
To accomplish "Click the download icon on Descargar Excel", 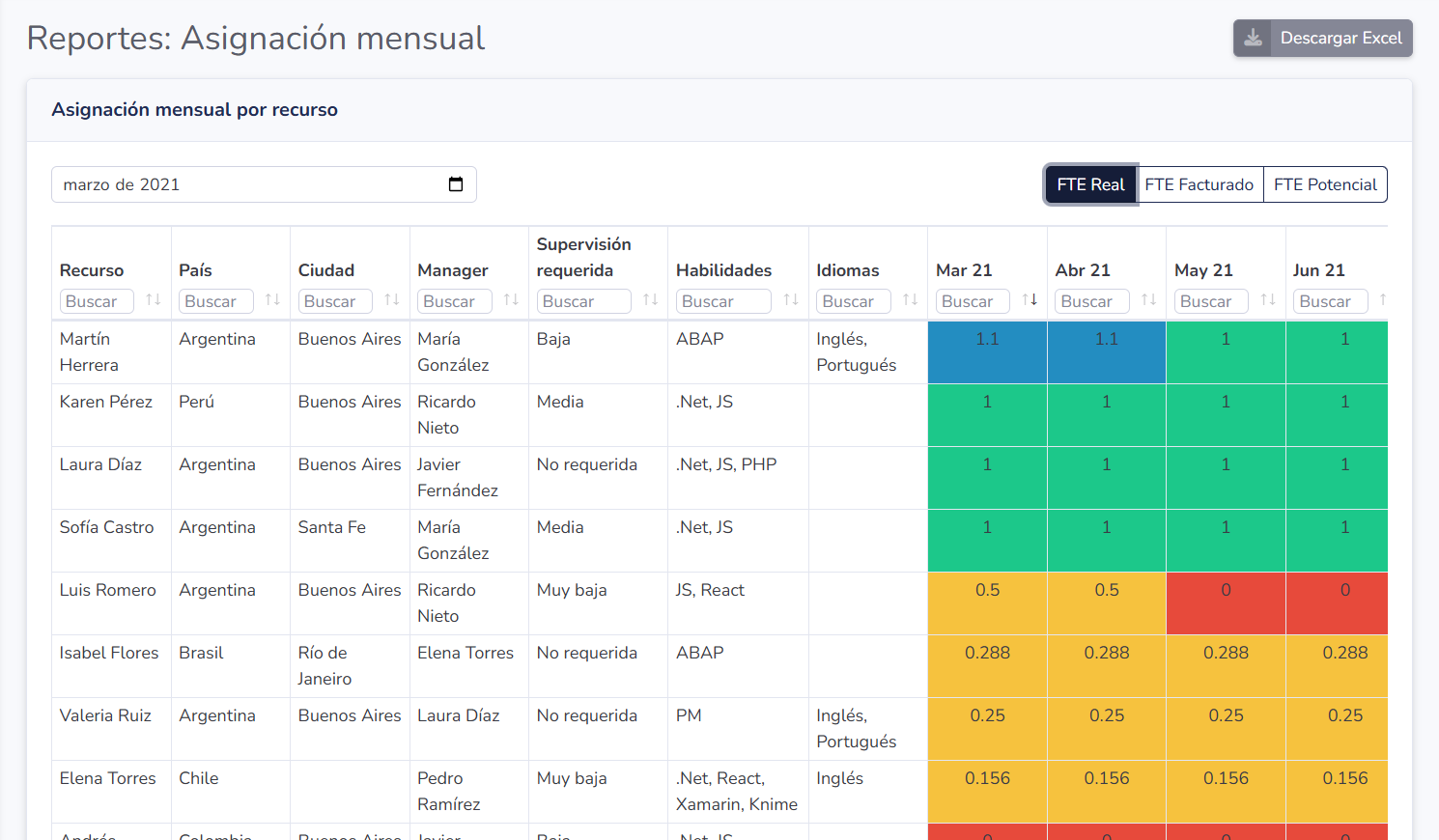I will pos(1255,38).
